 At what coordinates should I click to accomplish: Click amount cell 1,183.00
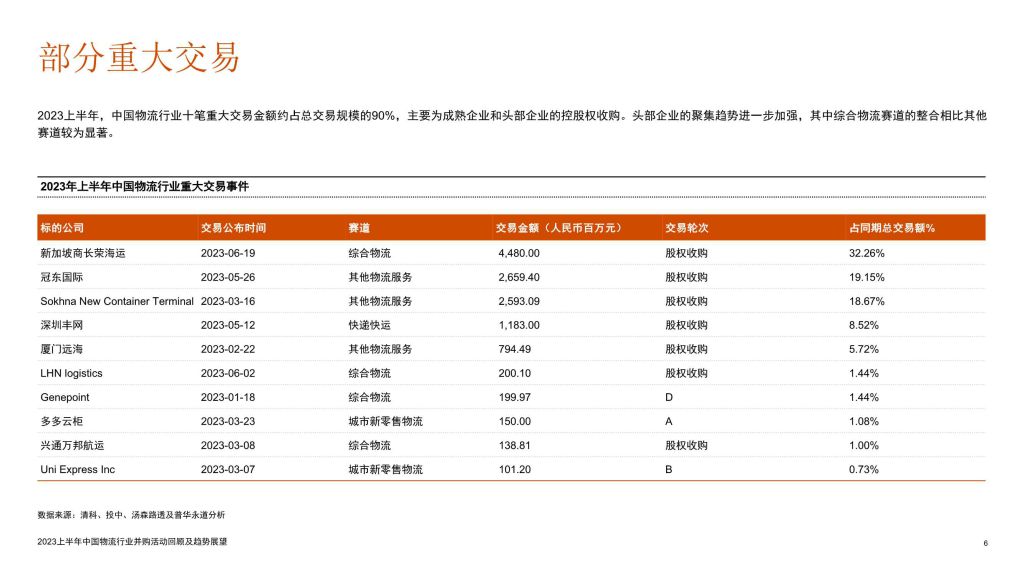click(519, 325)
